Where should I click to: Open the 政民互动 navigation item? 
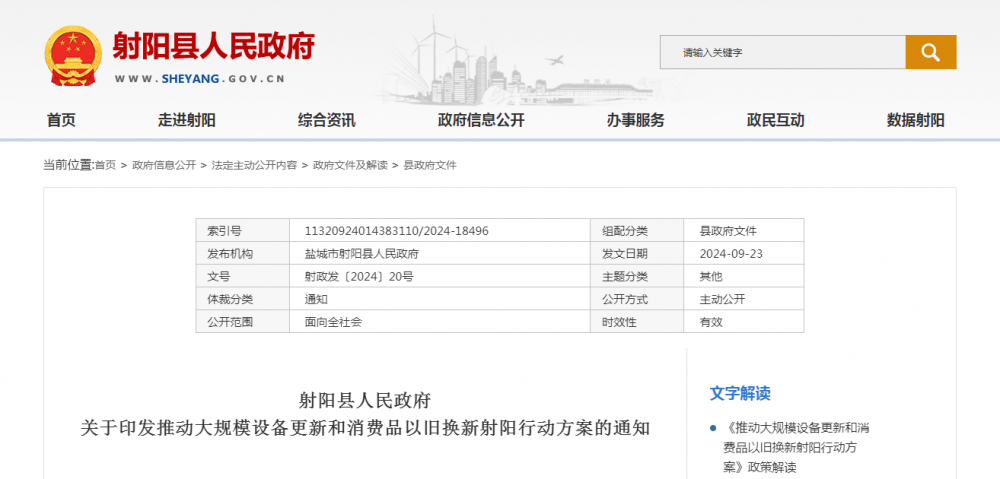tap(776, 120)
